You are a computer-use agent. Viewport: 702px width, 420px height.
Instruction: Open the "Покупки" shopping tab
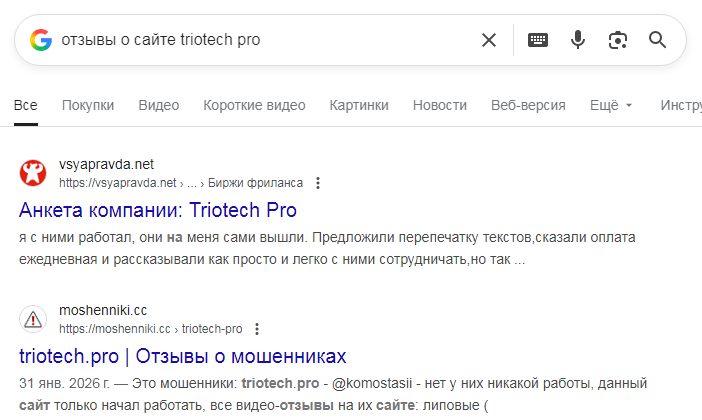(x=88, y=105)
